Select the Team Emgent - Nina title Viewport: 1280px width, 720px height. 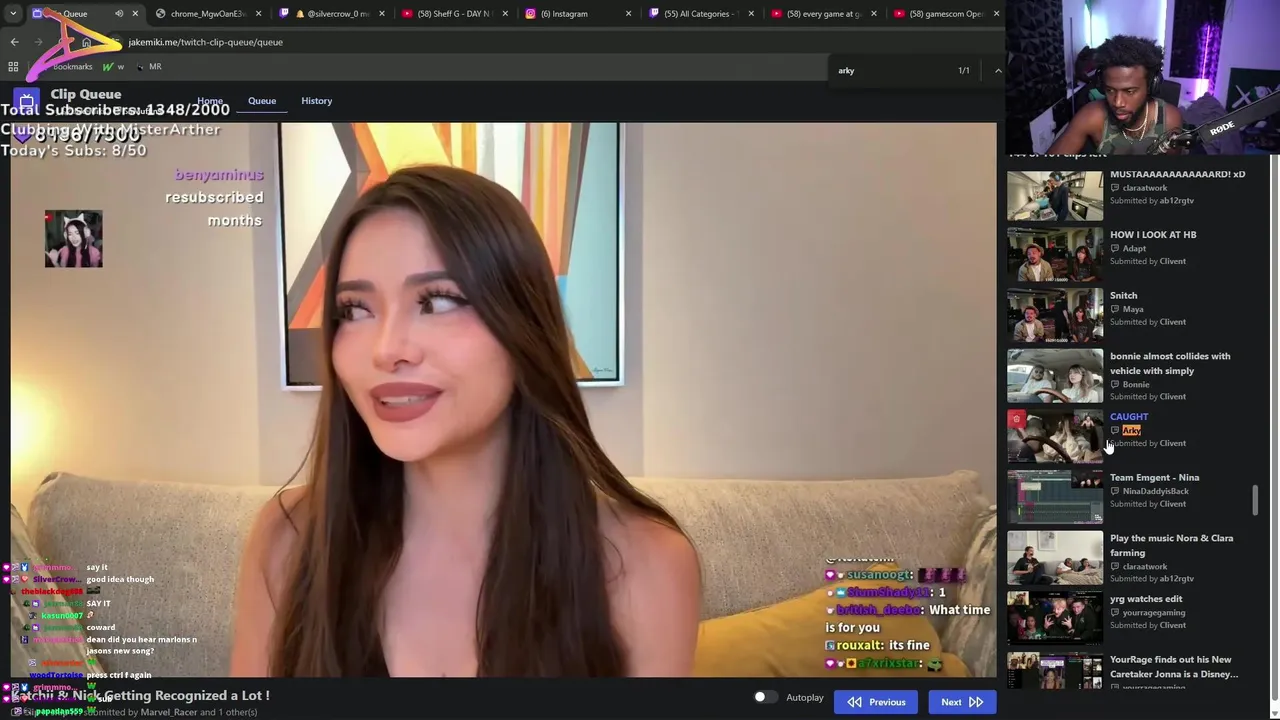[1154, 478]
